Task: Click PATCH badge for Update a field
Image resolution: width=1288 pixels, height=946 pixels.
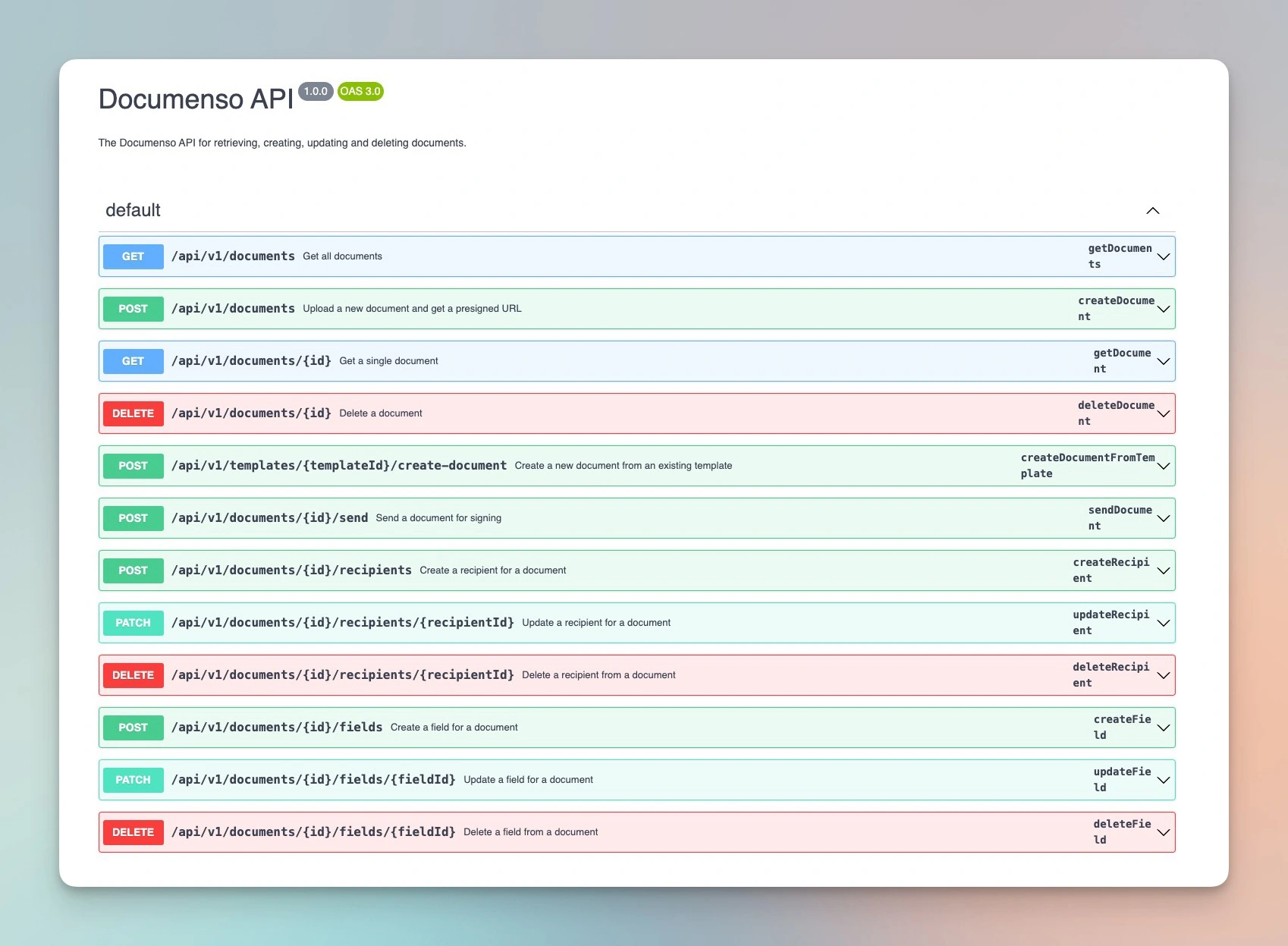Action: 133,780
